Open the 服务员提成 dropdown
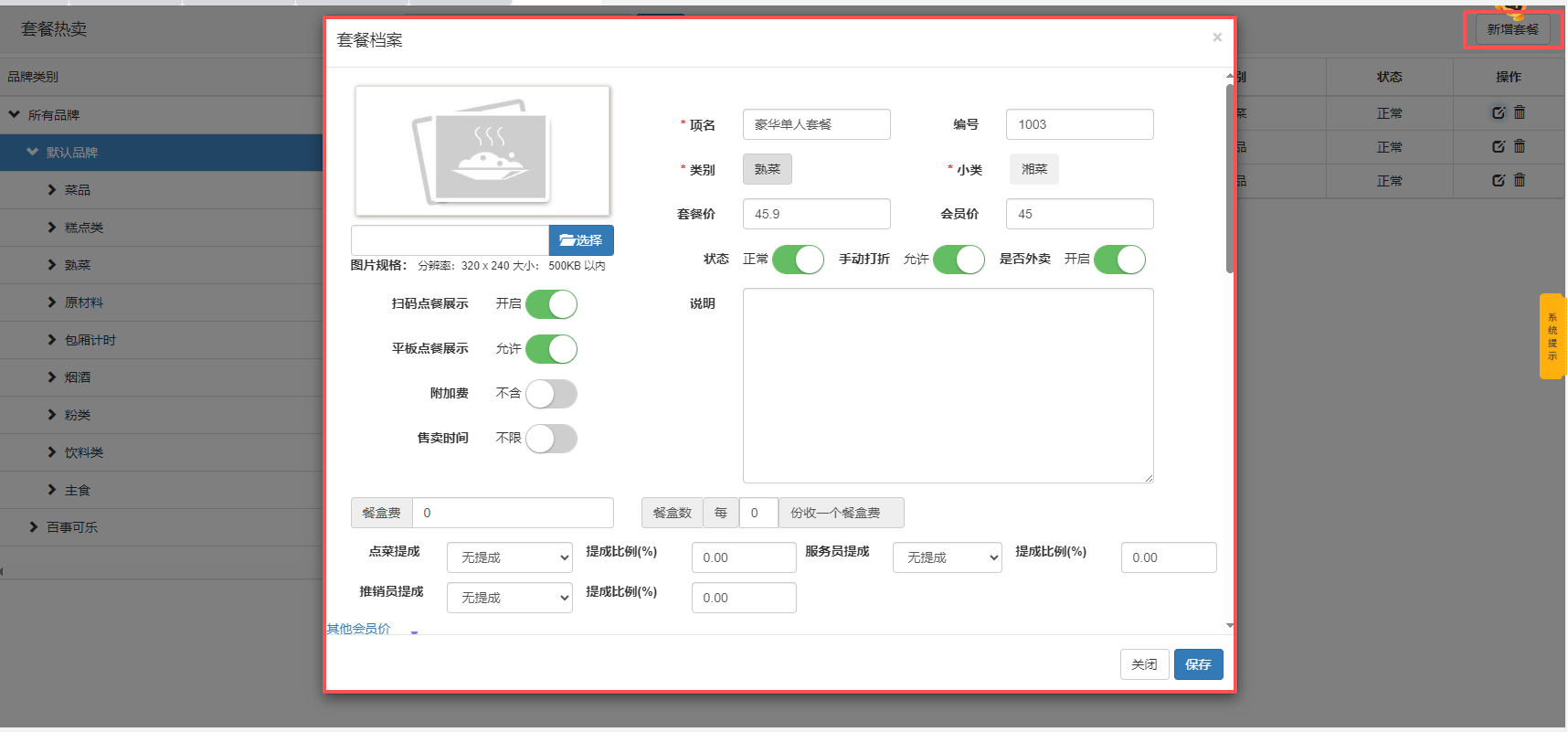Viewport: 1568px width, 732px height. point(947,557)
